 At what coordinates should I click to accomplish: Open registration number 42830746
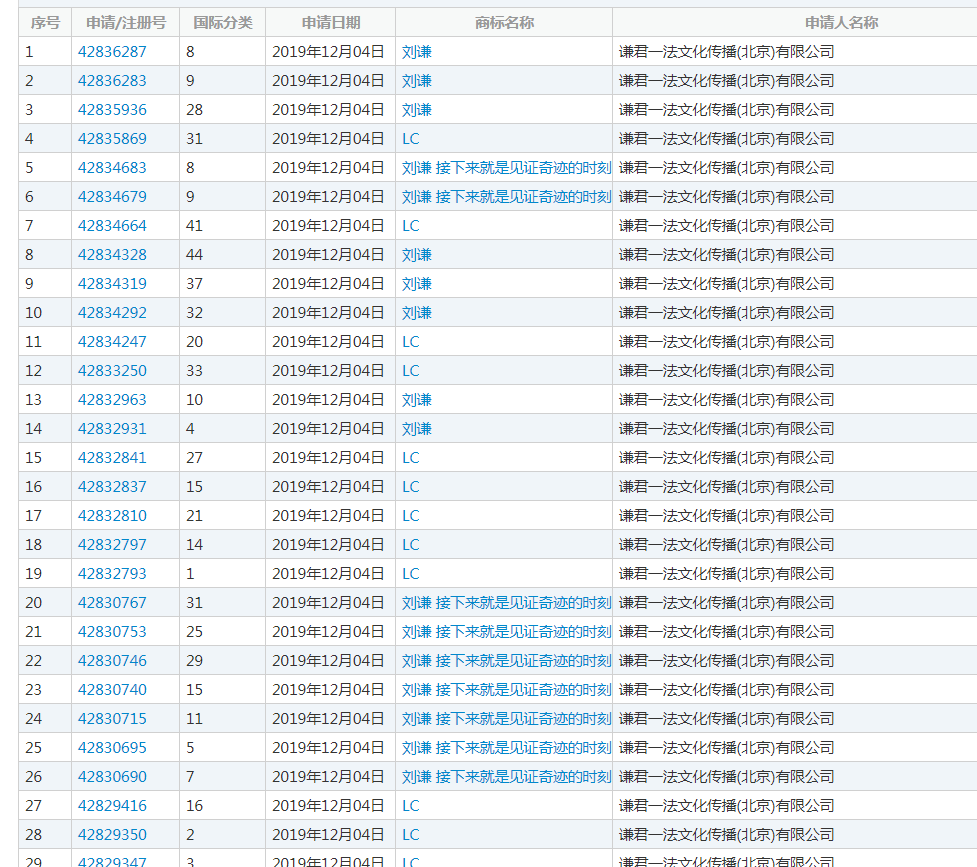pyautogui.click(x=112, y=661)
